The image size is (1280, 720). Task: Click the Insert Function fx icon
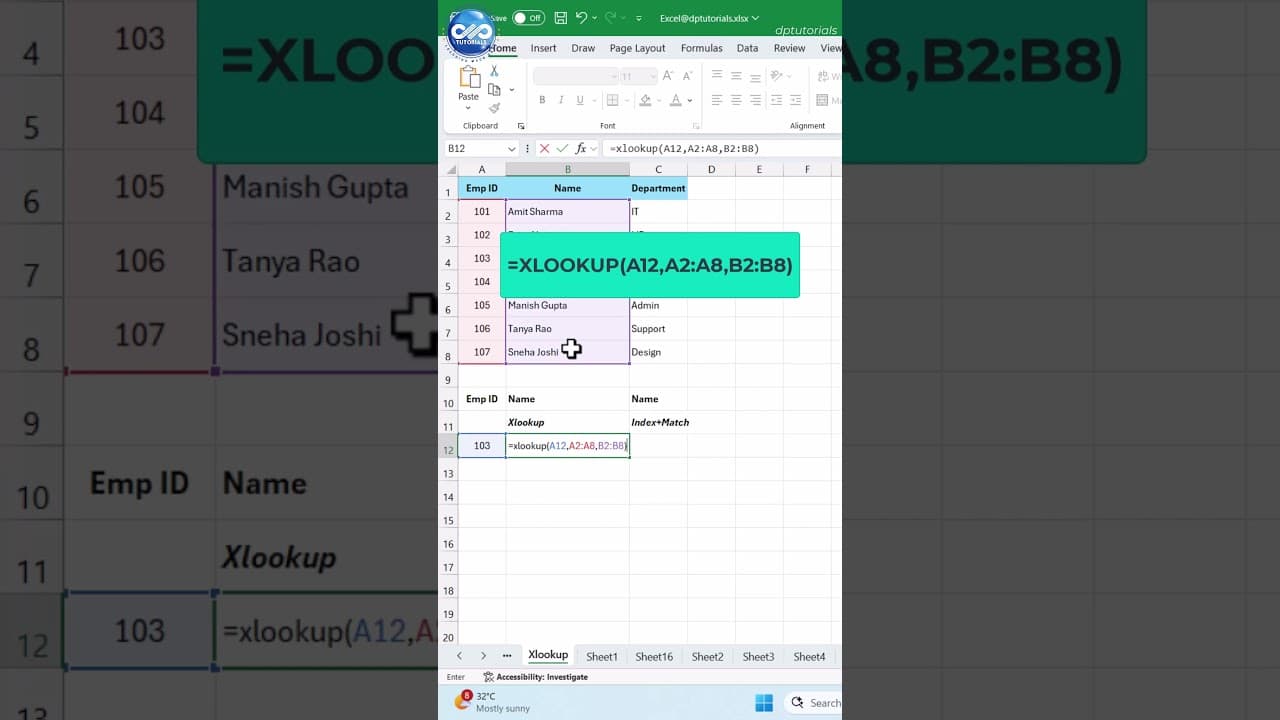pyautogui.click(x=581, y=148)
